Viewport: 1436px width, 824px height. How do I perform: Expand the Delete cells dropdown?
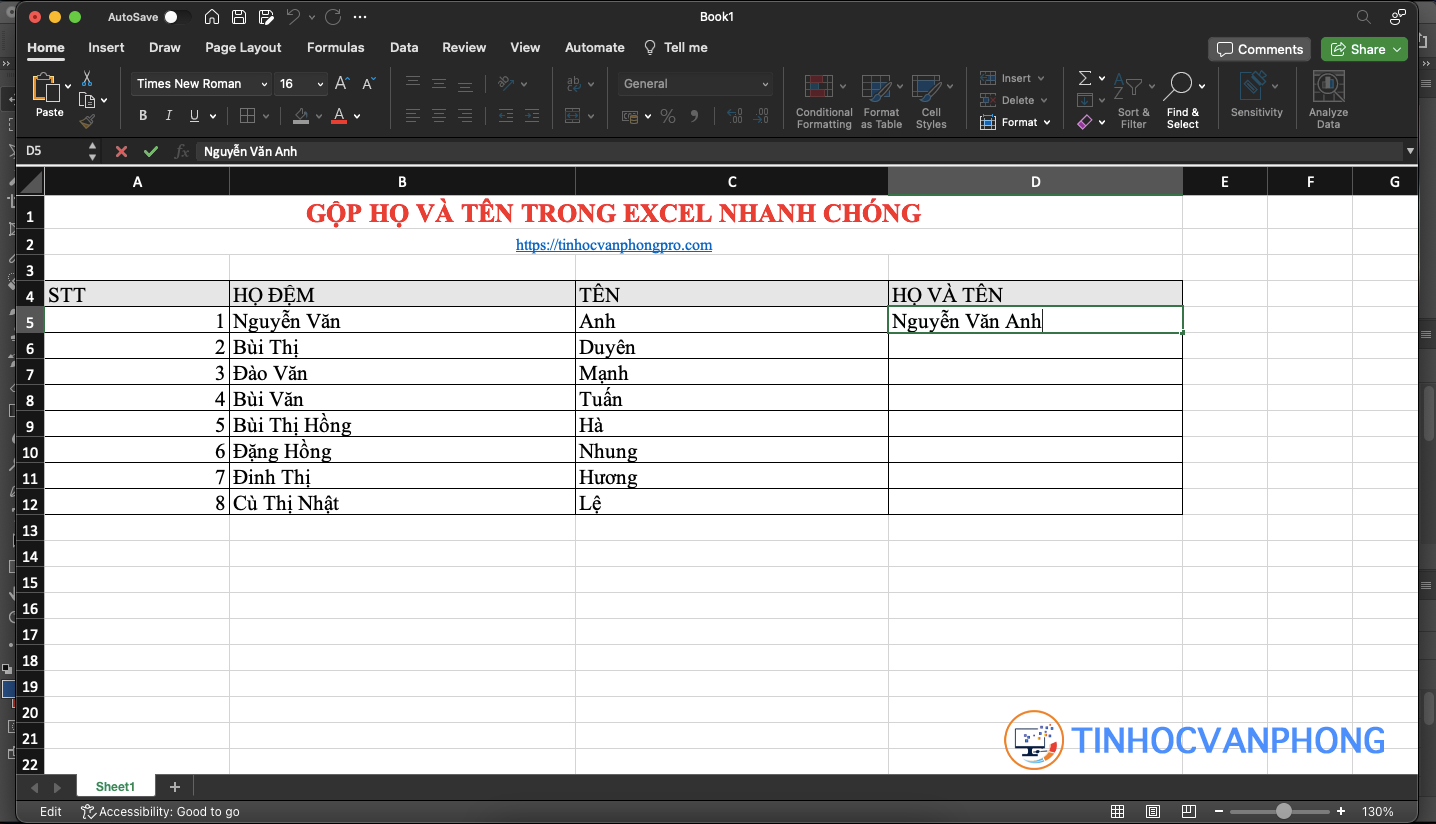[1044, 100]
